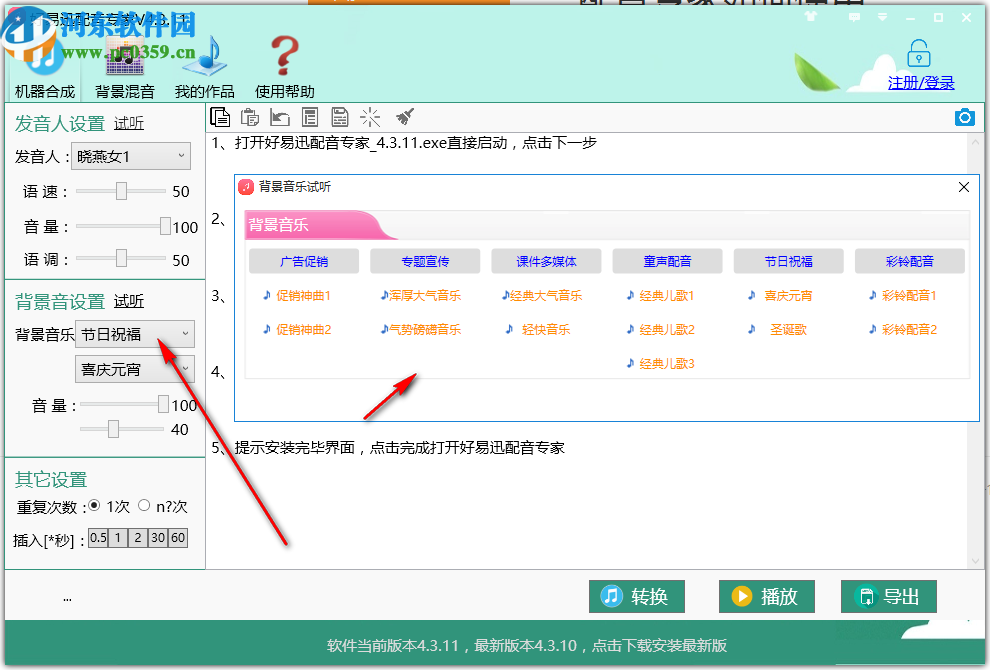990x670 pixels.
Task: Play the 经典儿歌3 sample
Action: 660,364
